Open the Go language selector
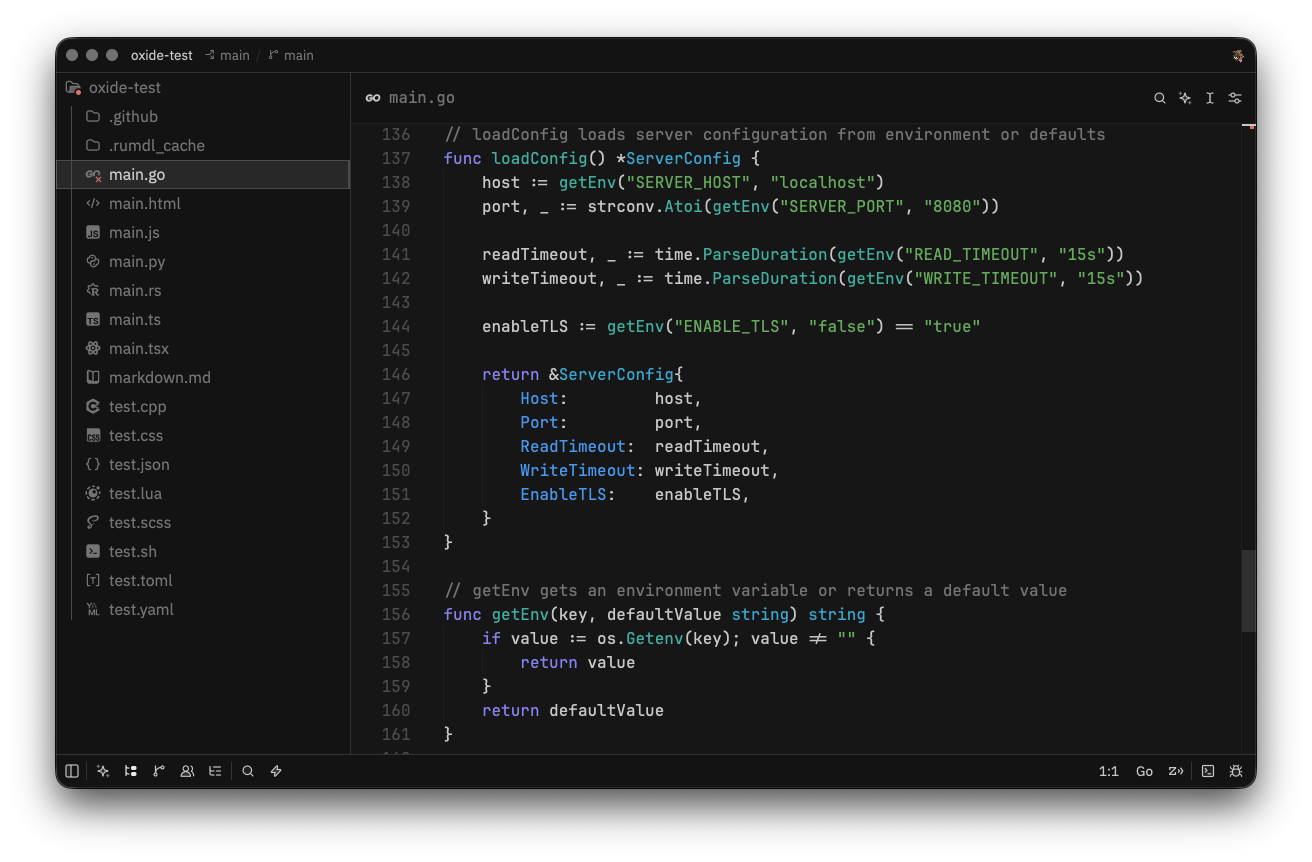This screenshot has height=862, width=1312. click(1144, 771)
